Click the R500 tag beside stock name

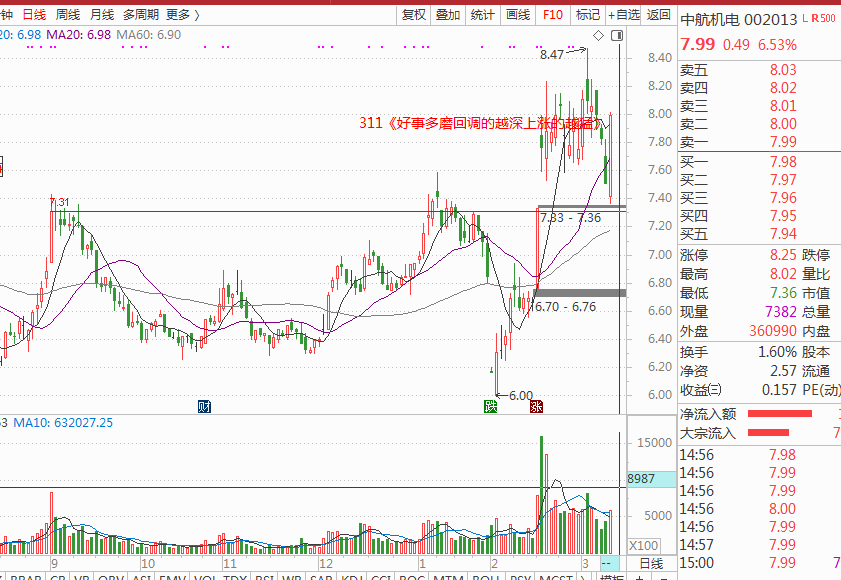824,18
